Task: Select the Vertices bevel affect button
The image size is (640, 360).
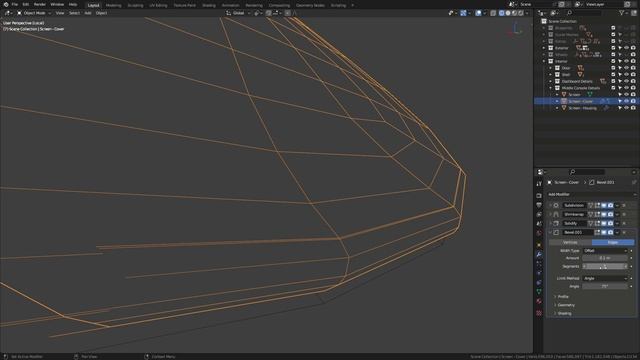Action: tap(570, 242)
